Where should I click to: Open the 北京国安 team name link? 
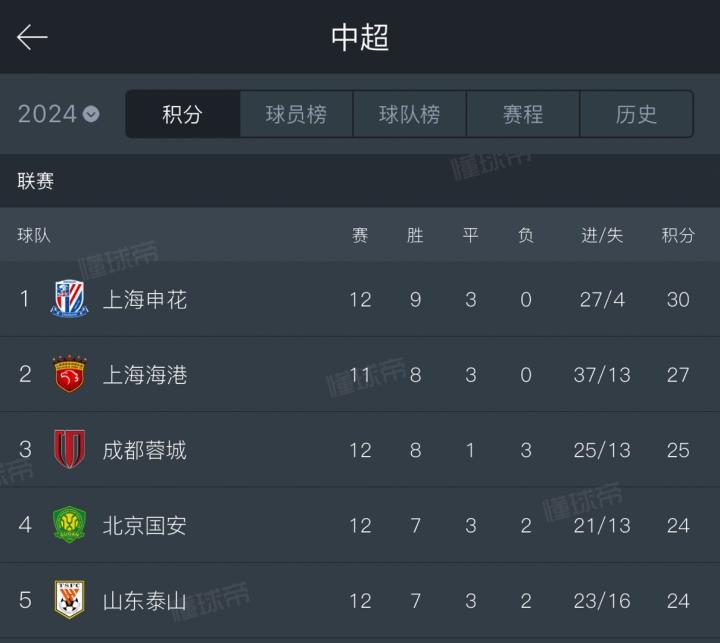145,525
